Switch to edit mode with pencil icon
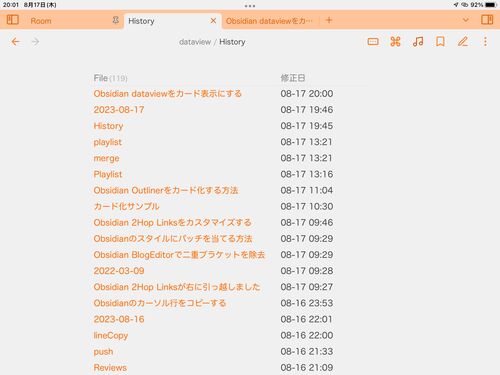Screen dimensions: 500x375 click(463, 42)
